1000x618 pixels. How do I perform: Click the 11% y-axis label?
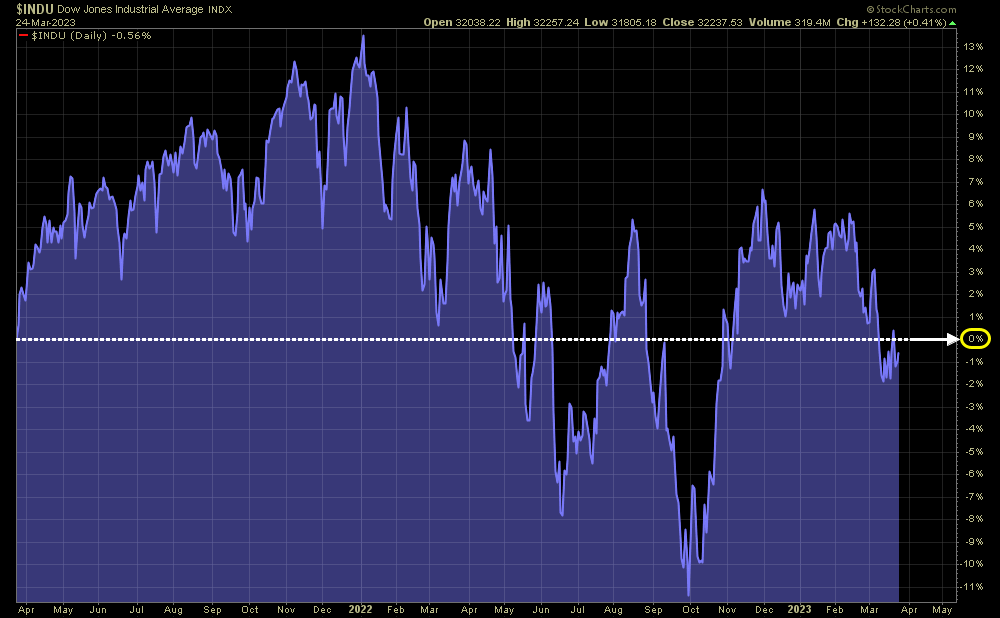pyautogui.click(x=973, y=92)
